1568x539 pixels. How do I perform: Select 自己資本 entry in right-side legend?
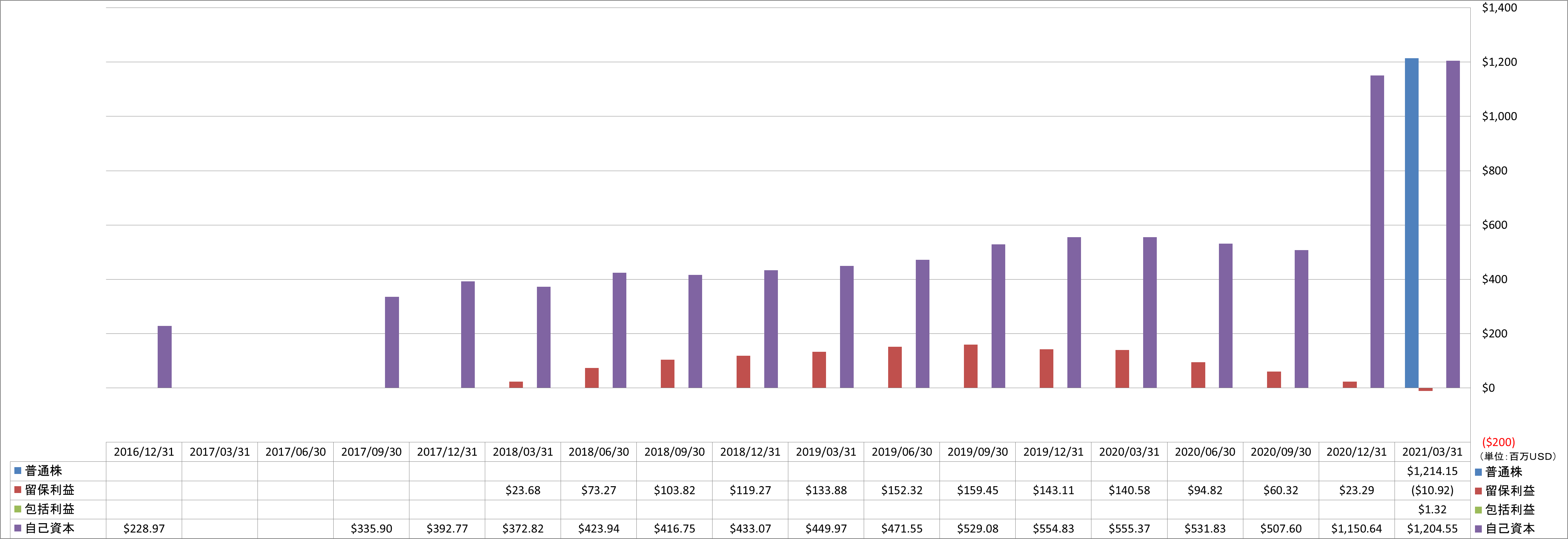[1504, 529]
